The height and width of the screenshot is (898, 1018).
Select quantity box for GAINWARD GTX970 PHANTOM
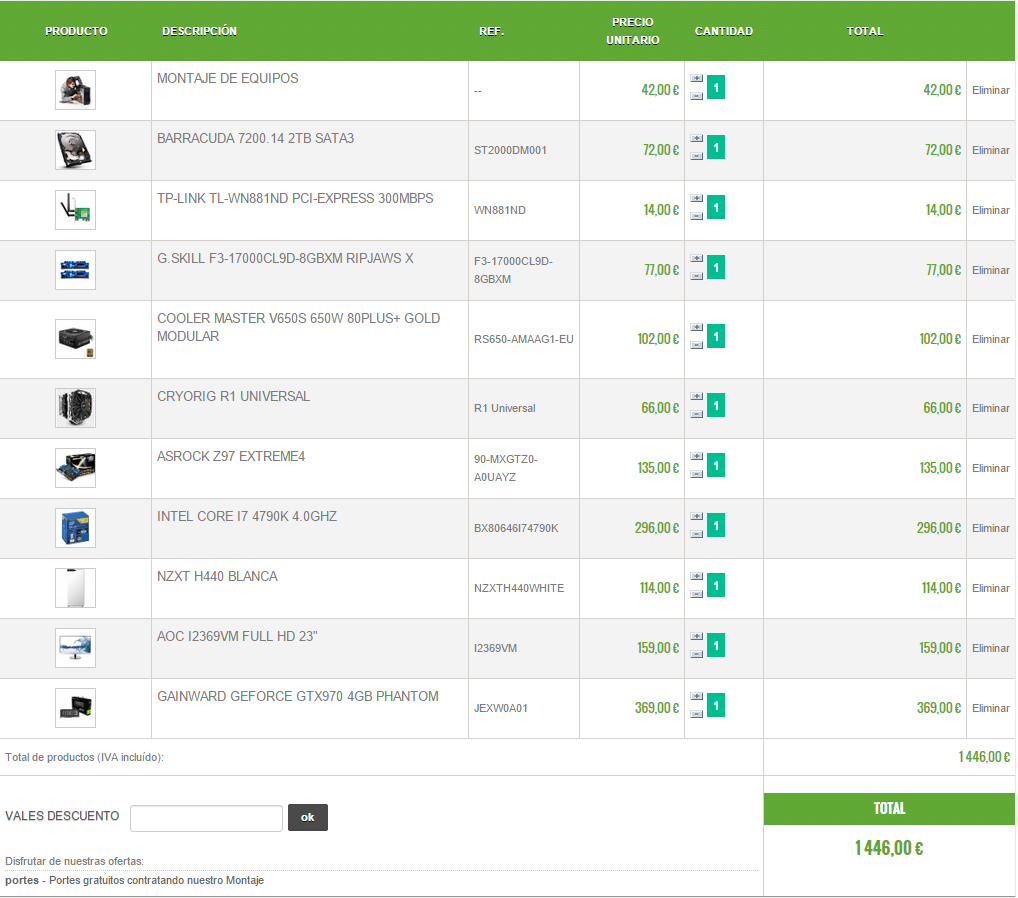coord(715,705)
